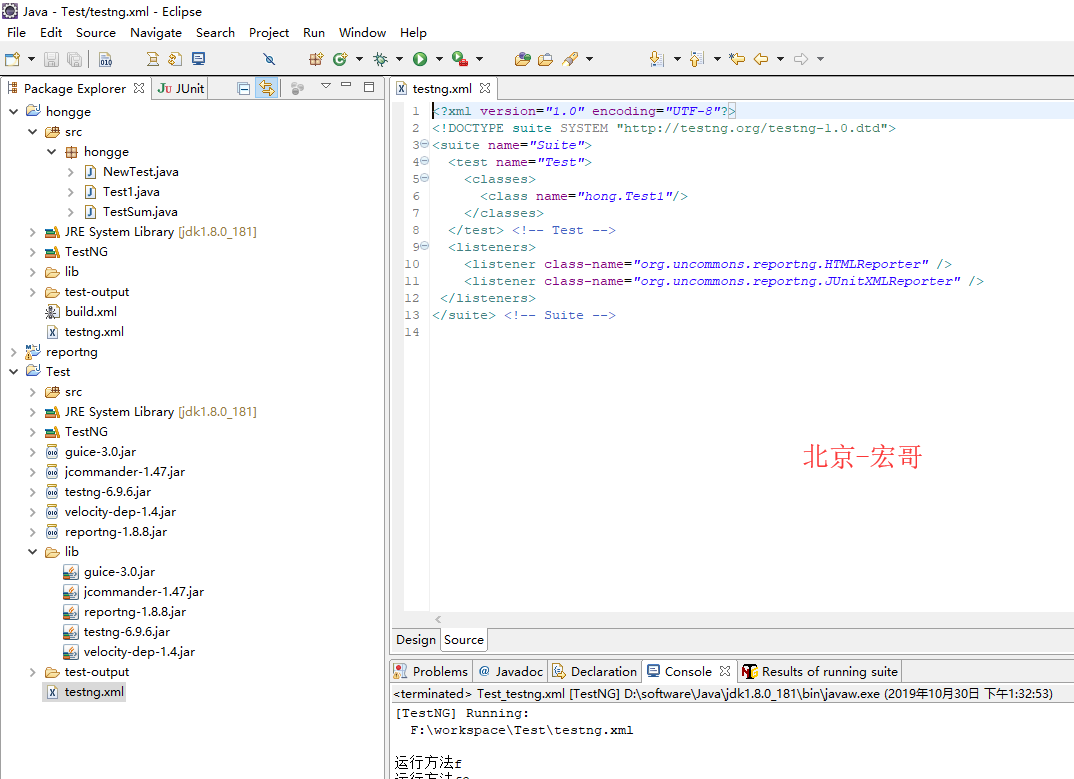
Task: Select TestSum.java in the tree
Action: coord(140,212)
